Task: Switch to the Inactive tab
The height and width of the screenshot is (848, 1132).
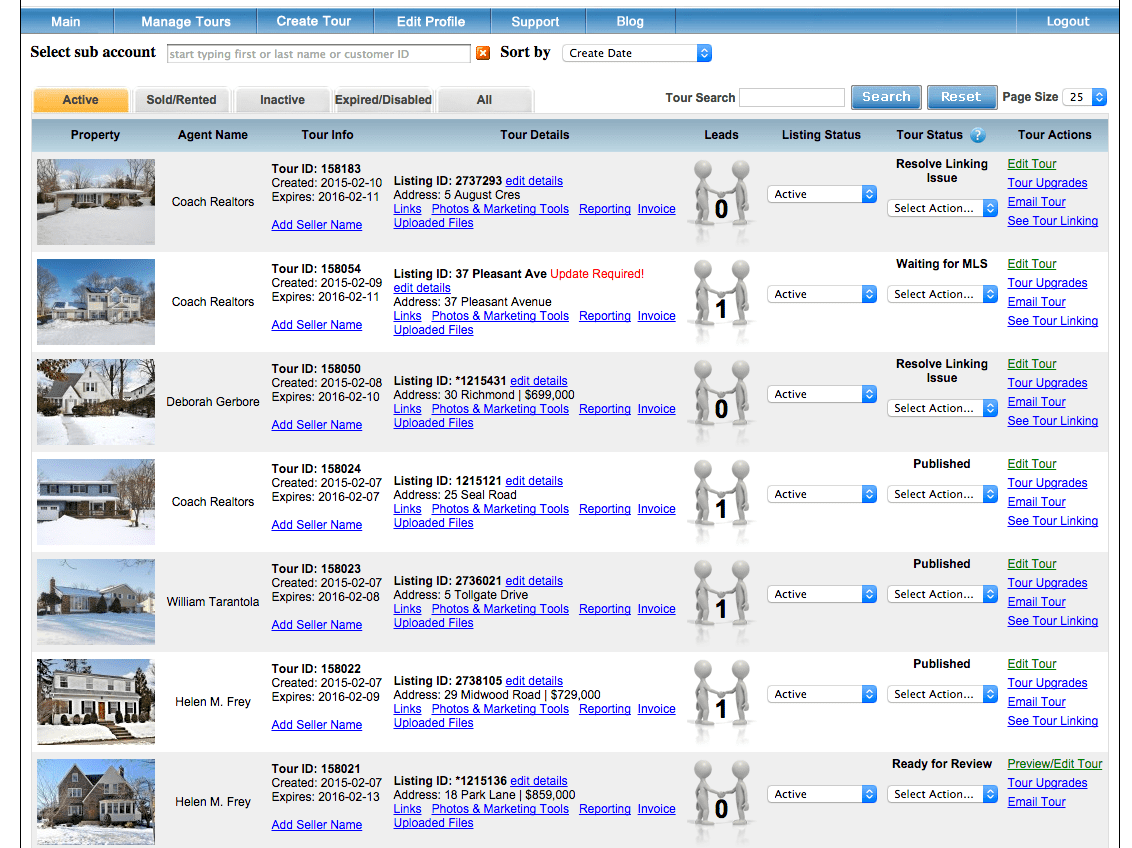Action: click(282, 99)
